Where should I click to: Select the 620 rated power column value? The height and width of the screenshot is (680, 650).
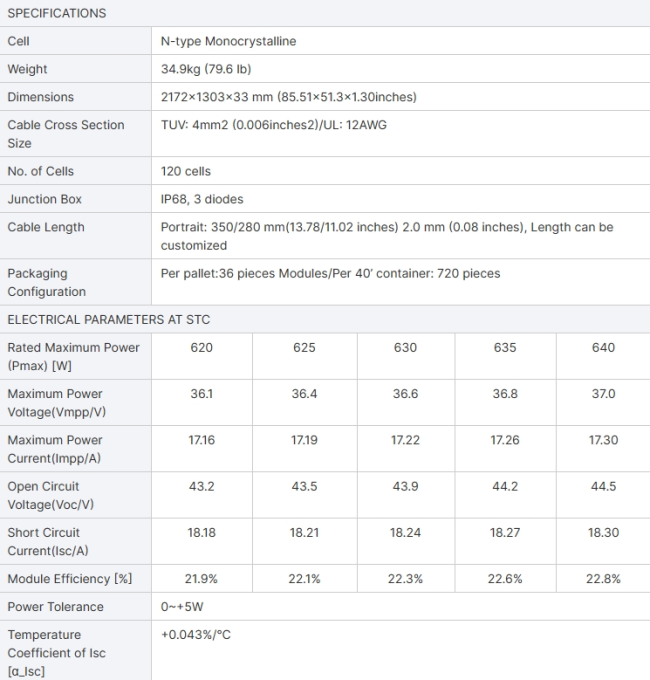point(202,347)
